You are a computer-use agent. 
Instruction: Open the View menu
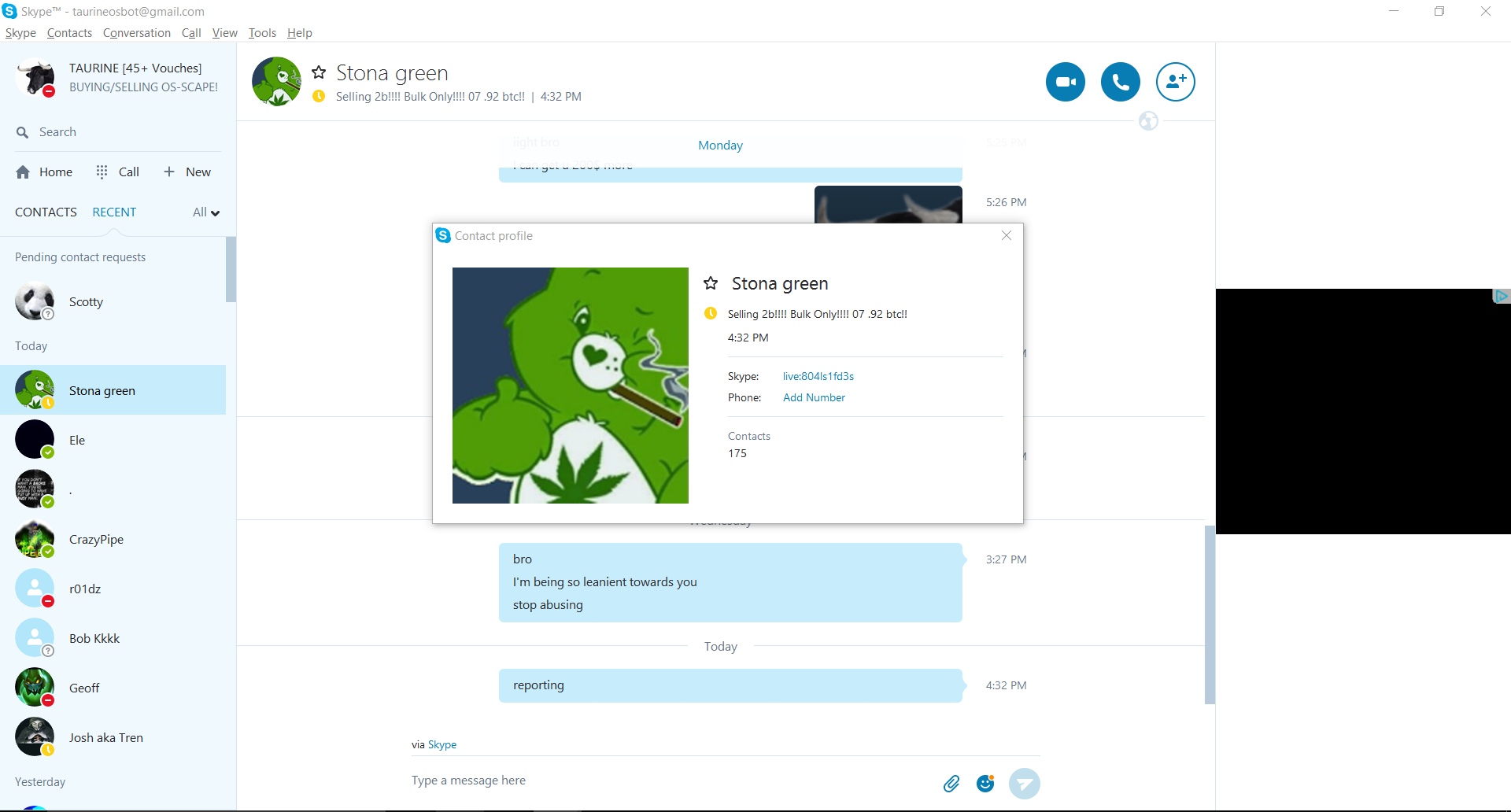(224, 33)
